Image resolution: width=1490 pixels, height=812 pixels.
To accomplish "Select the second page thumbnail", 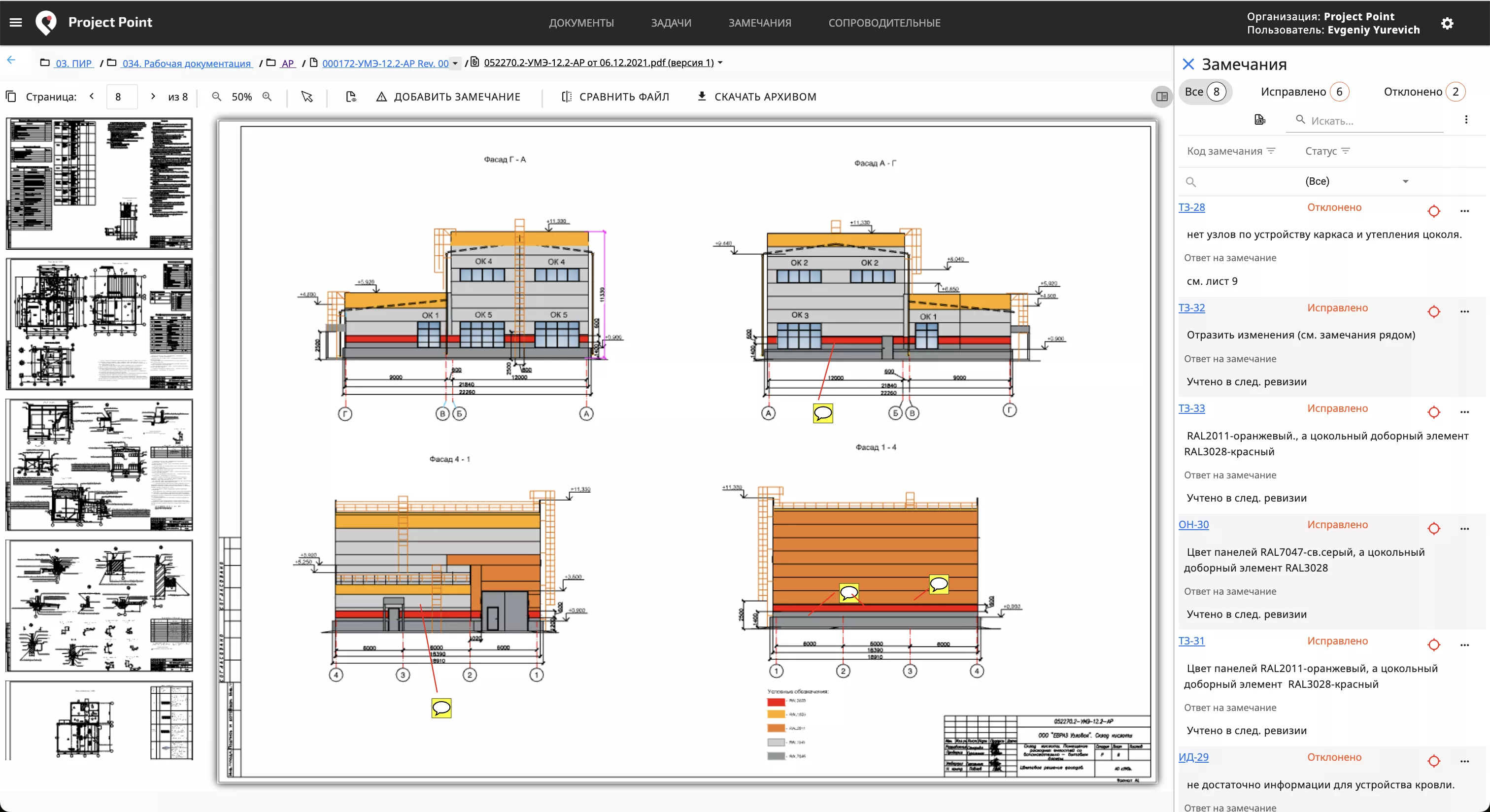I will coord(100,324).
